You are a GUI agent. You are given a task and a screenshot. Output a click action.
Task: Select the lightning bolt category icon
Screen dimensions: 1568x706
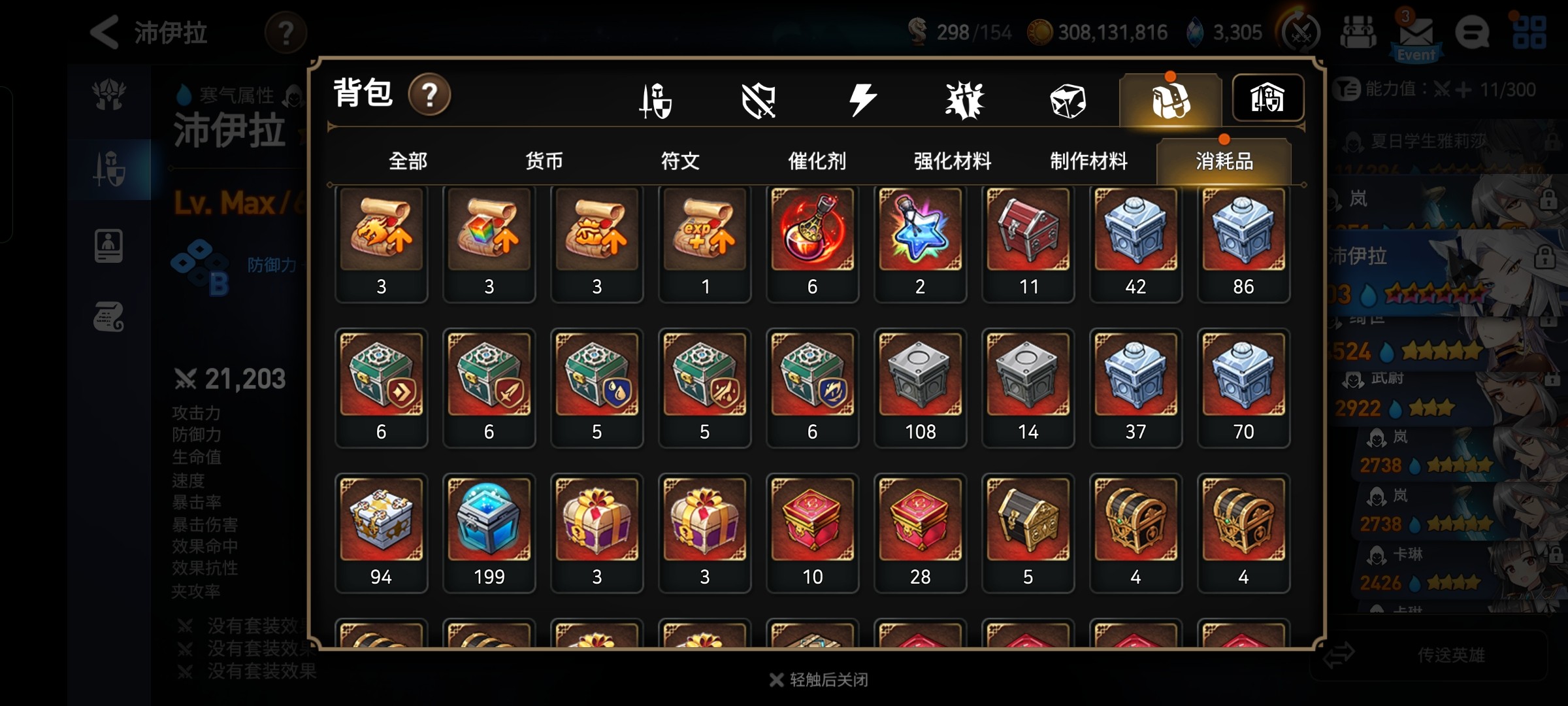pyautogui.click(x=862, y=101)
